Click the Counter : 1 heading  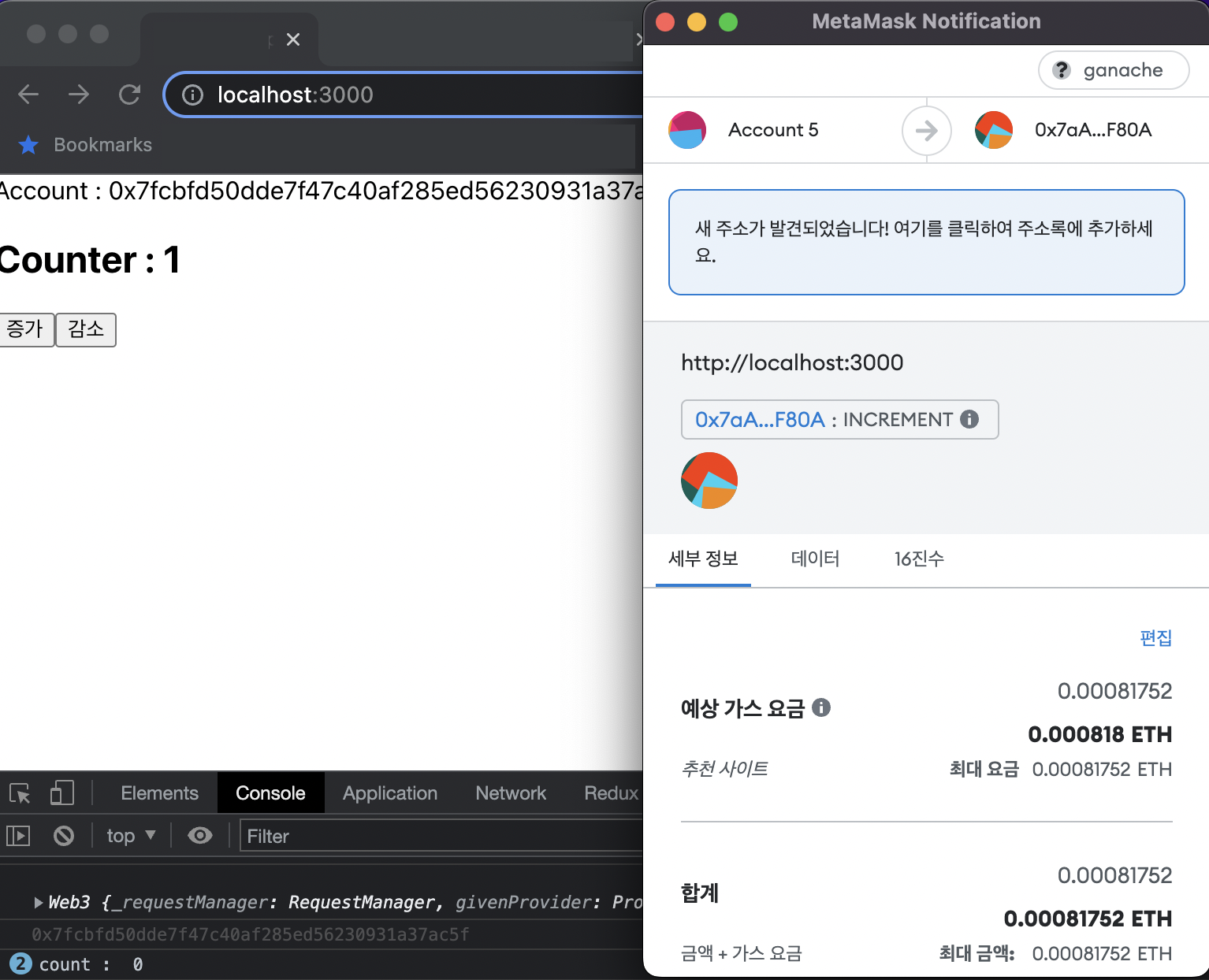(x=90, y=260)
